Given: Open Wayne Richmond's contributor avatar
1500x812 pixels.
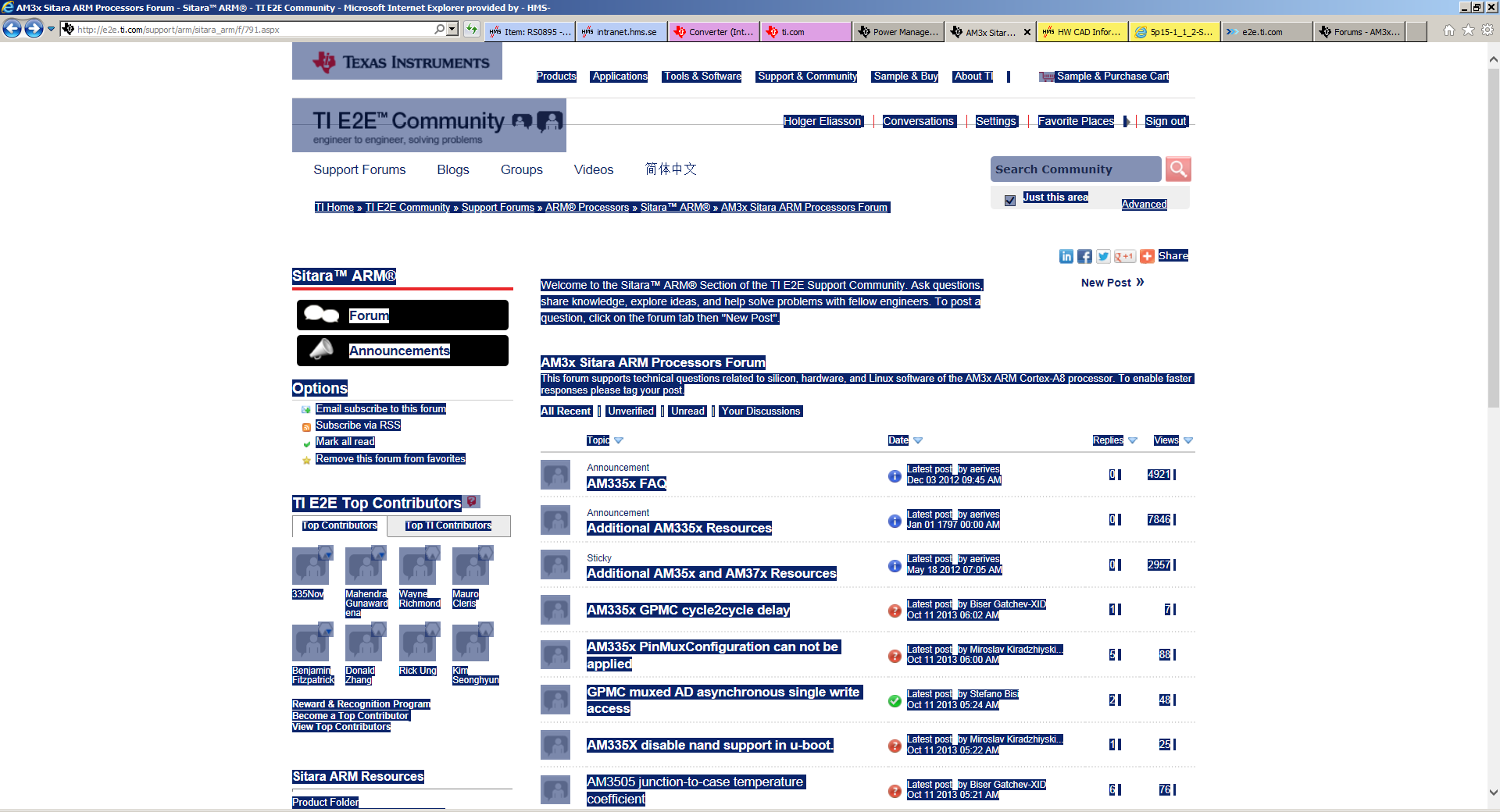Looking at the screenshot, I should click(417, 565).
